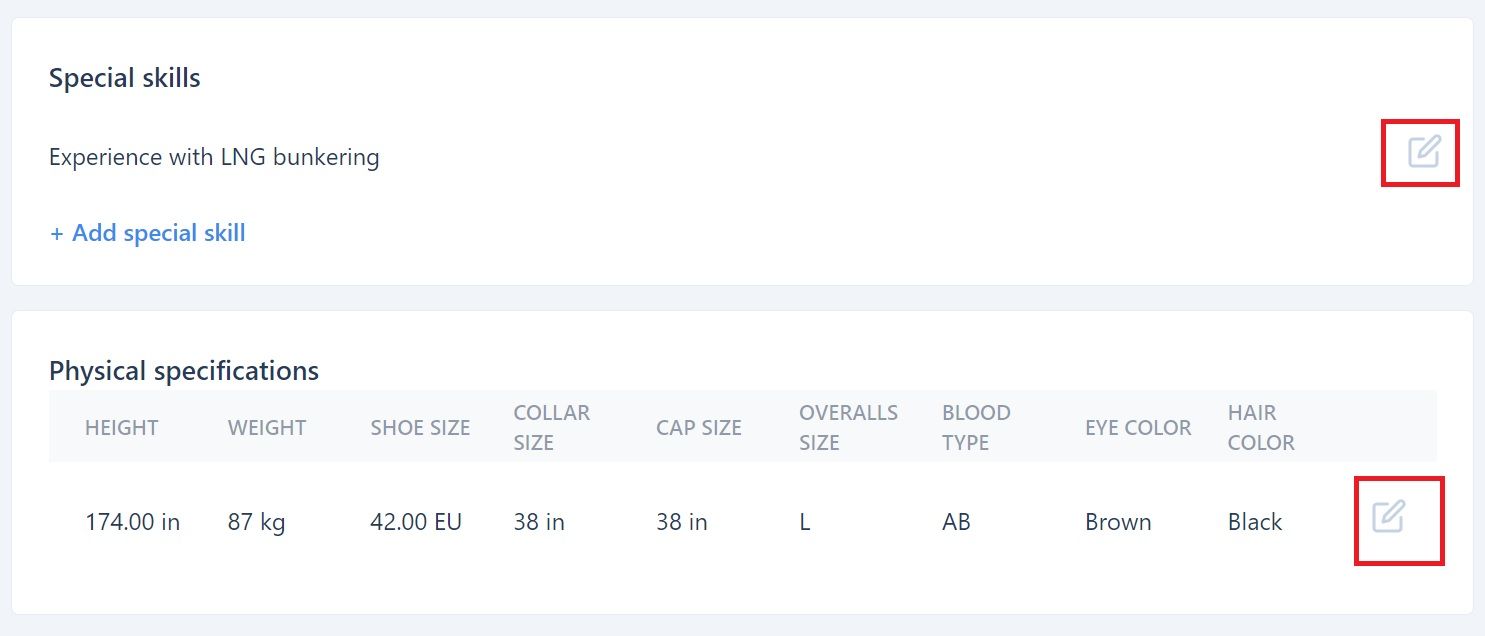
Task: Click the Physical specifications row edit icon
Action: click(x=1388, y=517)
